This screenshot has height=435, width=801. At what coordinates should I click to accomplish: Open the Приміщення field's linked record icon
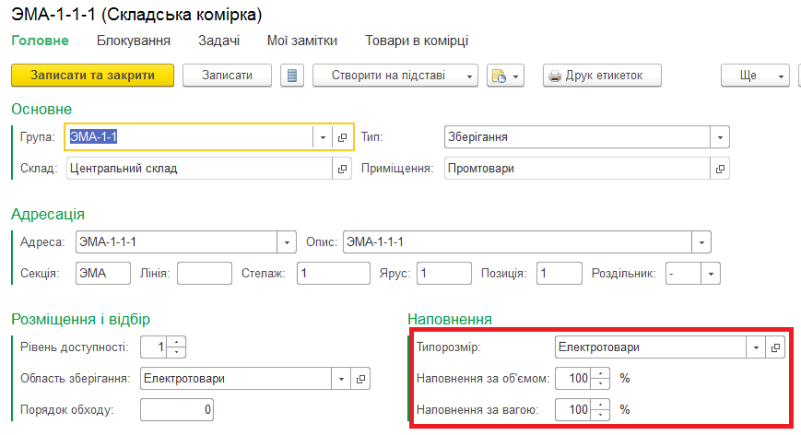tap(720, 168)
